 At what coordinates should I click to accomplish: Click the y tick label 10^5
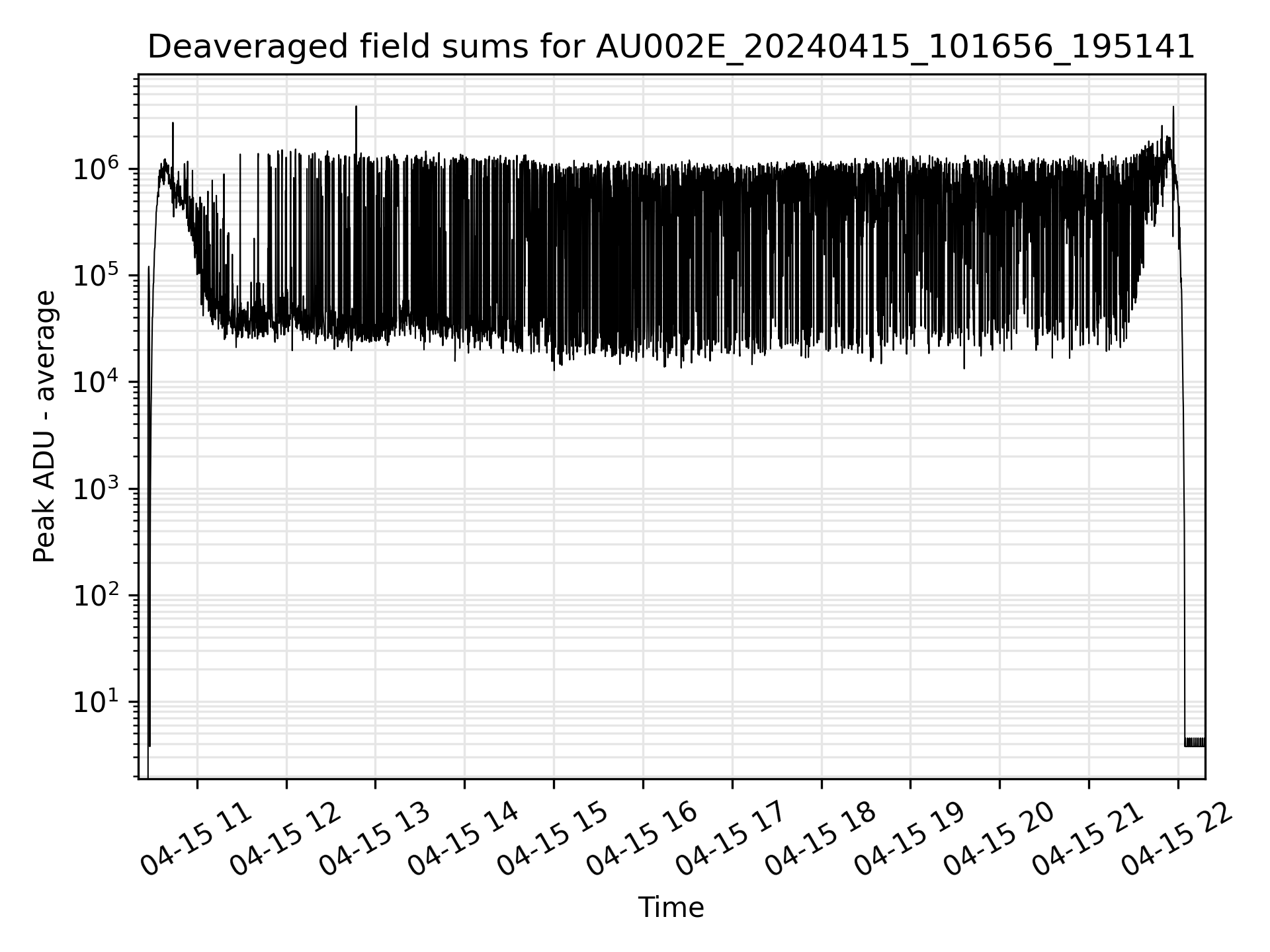click(95, 274)
